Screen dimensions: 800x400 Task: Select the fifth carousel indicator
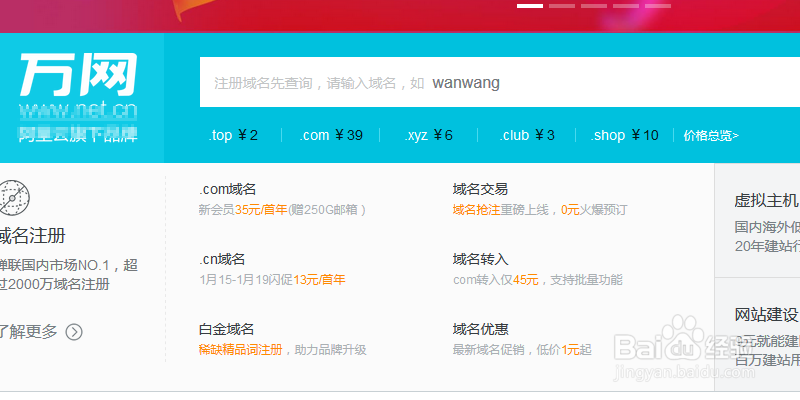658,6
